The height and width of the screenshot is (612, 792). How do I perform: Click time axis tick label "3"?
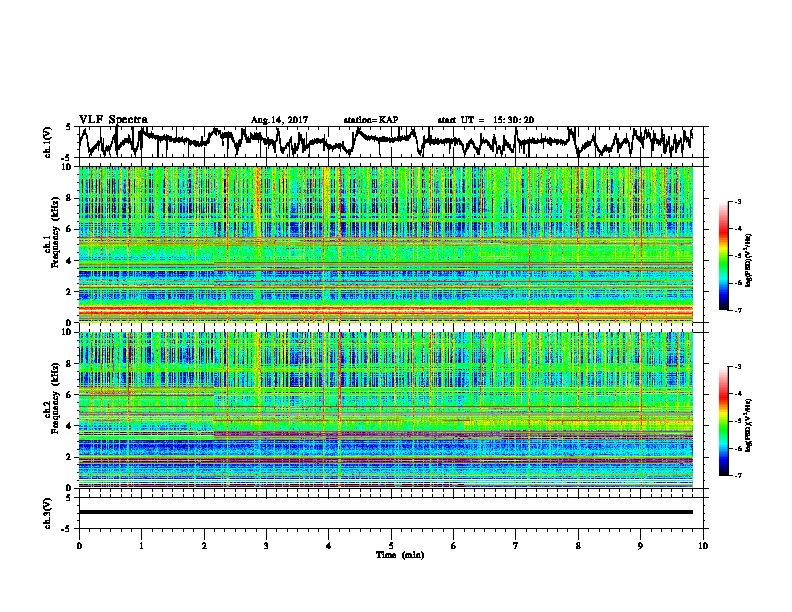[x=266, y=546]
